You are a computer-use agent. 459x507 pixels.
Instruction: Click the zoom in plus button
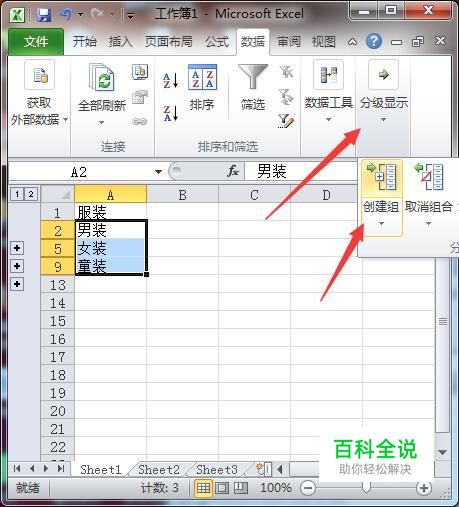pos(424,488)
